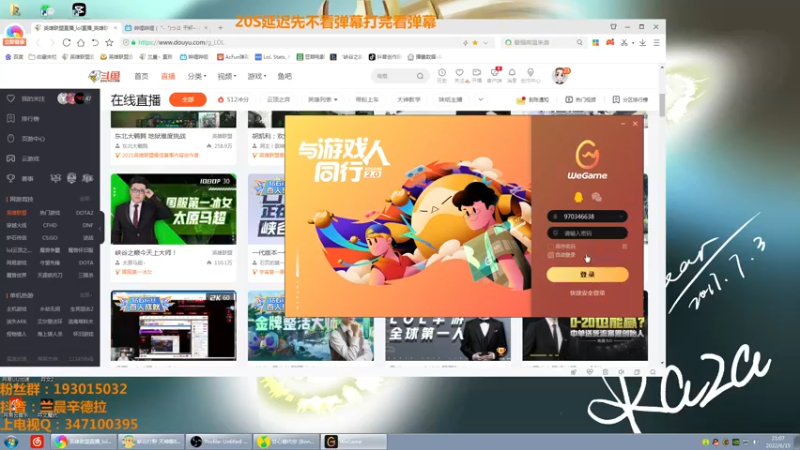This screenshot has width=800, height=450.
Task: Open the 东北大鹌鹑 stream card title
Action: [150, 136]
